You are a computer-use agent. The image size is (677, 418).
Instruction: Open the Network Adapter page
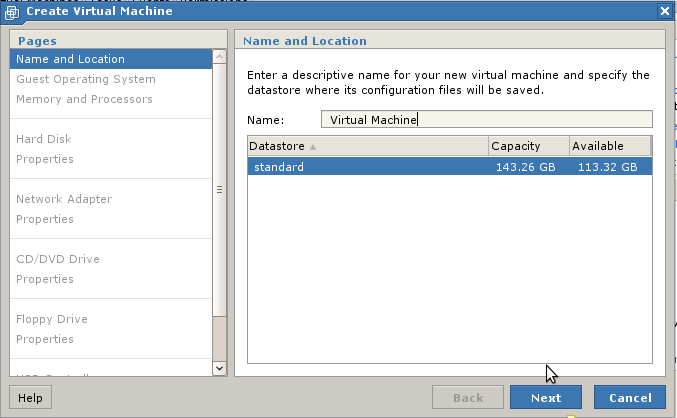(x=64, y=199)
